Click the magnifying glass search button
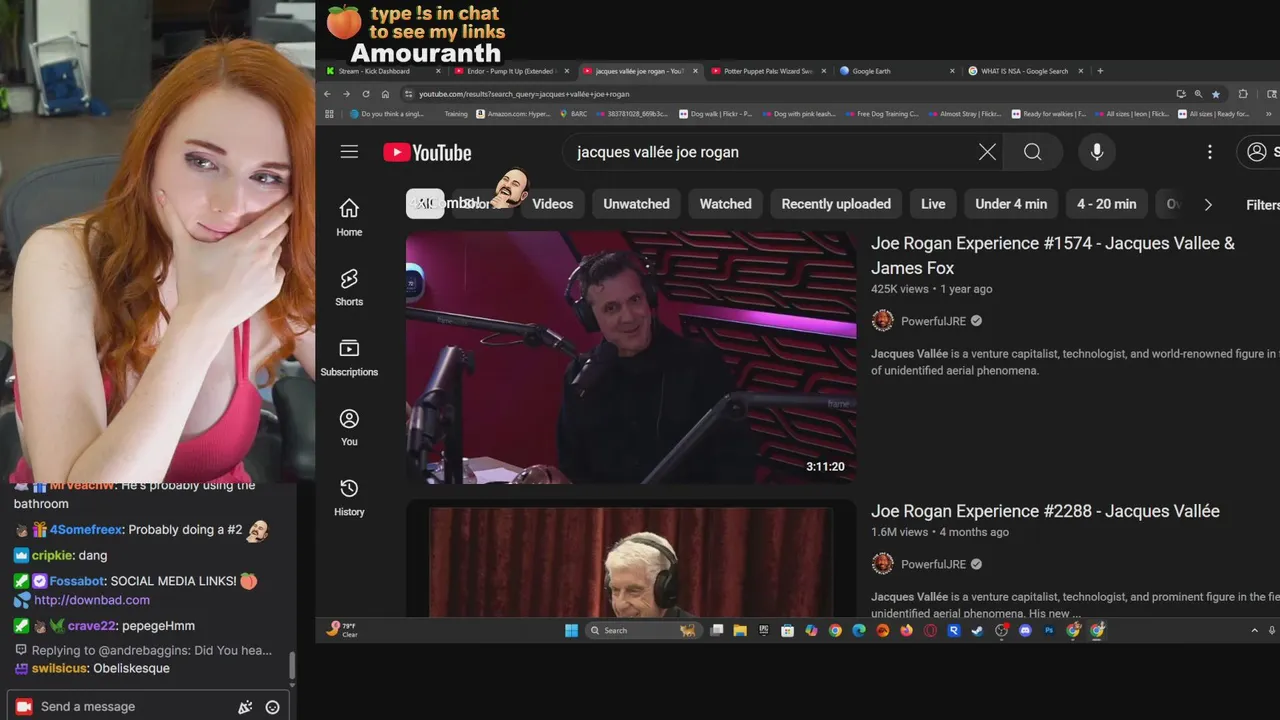The width and height of the screenshot is (1280, 720). coord(1033,152)
